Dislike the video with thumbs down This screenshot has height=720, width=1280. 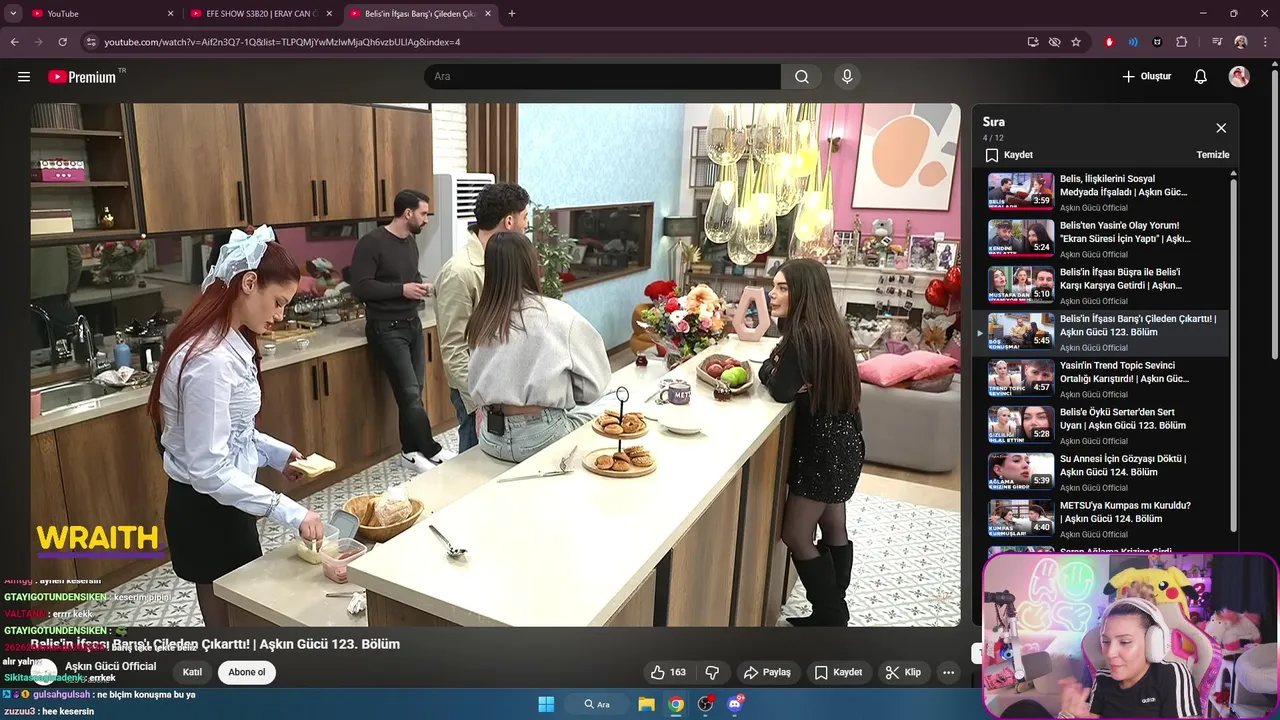pyautogui.click(x=713, y=672)
